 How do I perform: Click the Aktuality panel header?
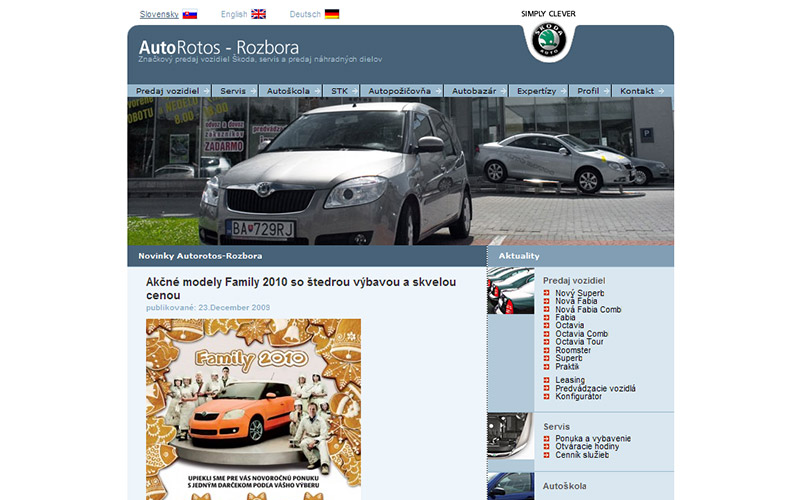pyautogui.click(x=581, y=256)
